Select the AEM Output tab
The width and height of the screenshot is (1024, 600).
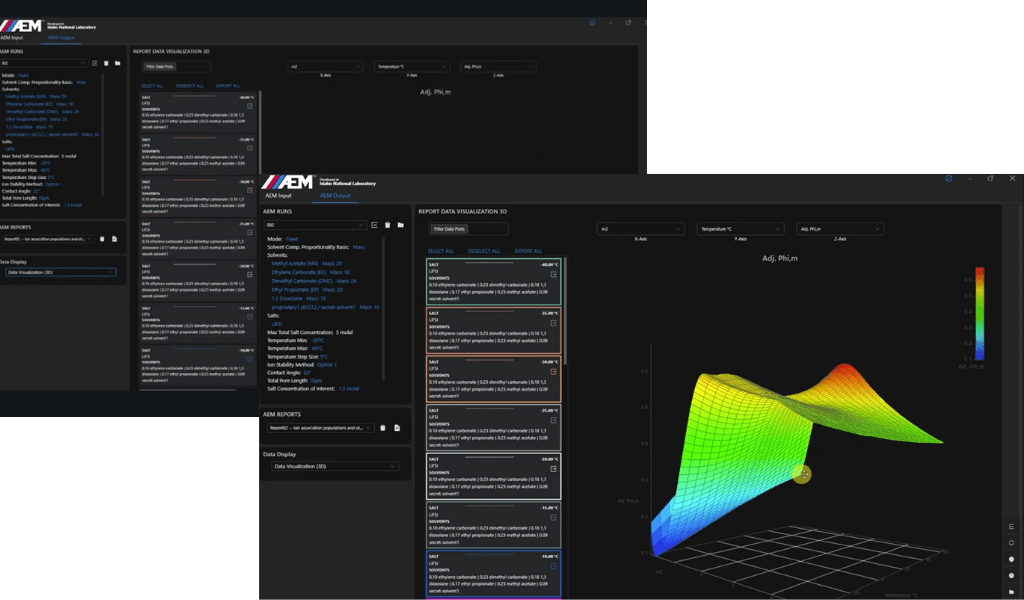pos(334,196)
